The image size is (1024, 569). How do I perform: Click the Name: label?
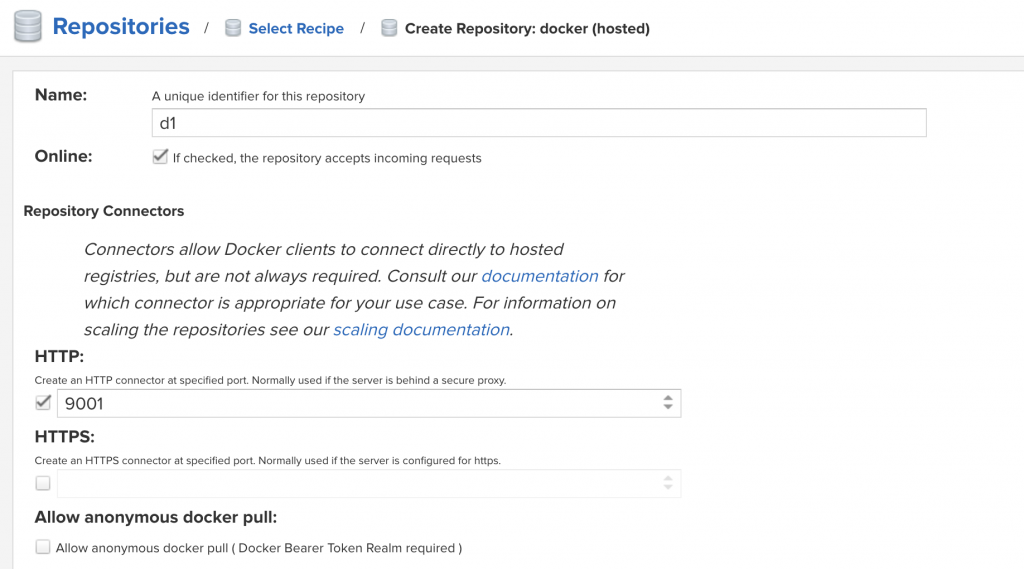(x=61, y=95)
